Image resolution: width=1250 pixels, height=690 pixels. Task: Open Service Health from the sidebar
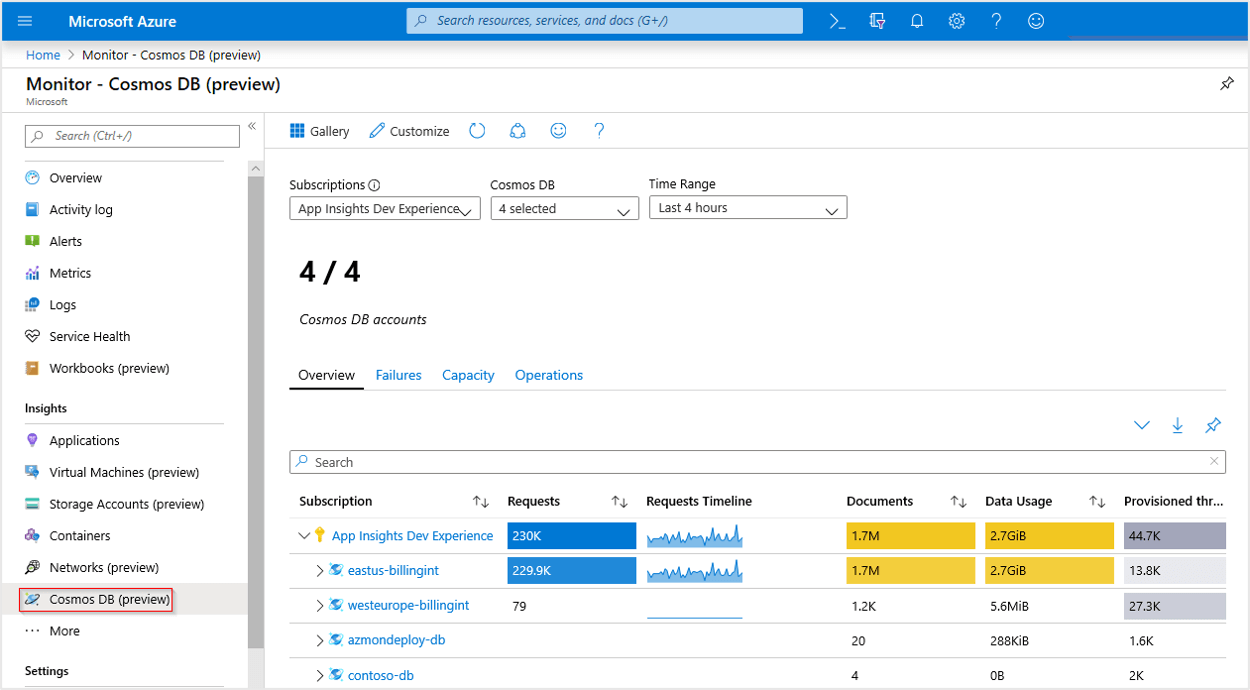click(90, 336)
